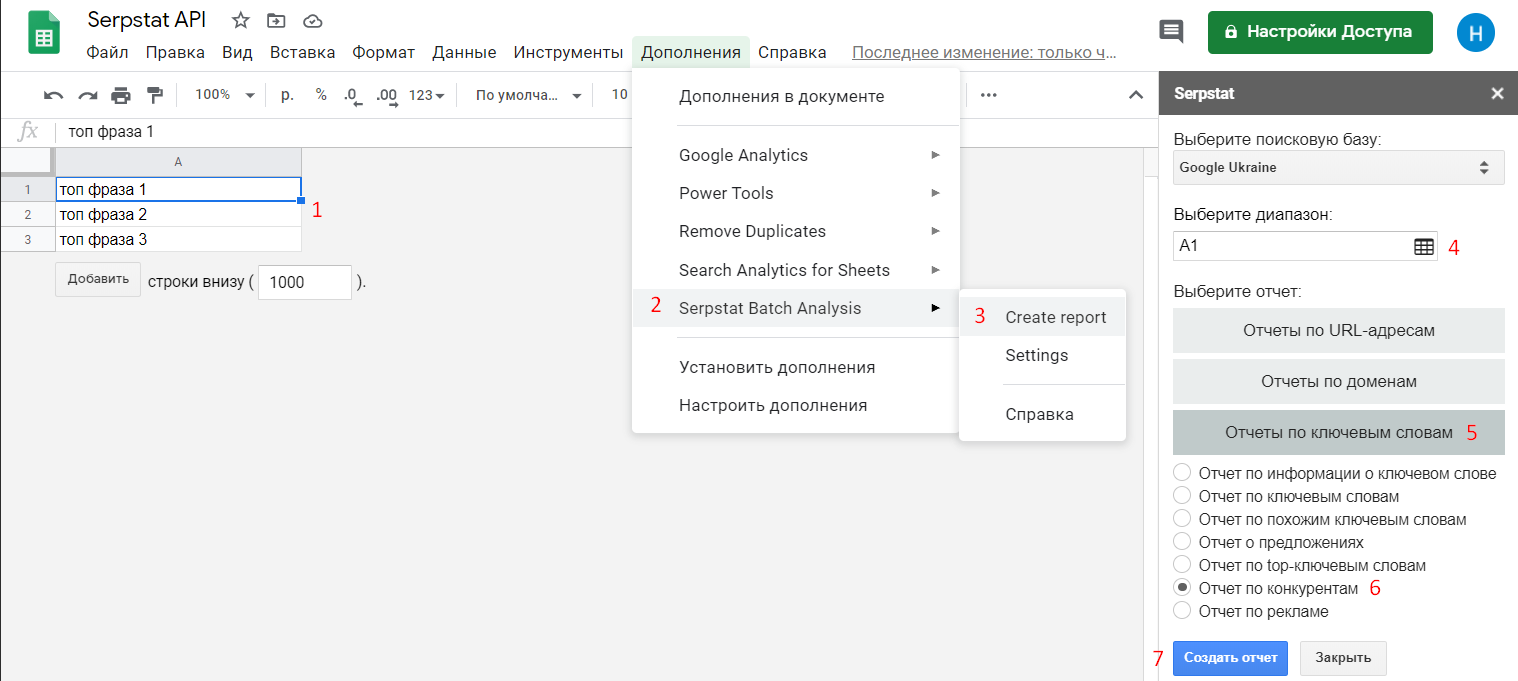Star the Serpstat API spreadsheet
1518x681 pixels.
pyautogui.click(x=239, y=18)
